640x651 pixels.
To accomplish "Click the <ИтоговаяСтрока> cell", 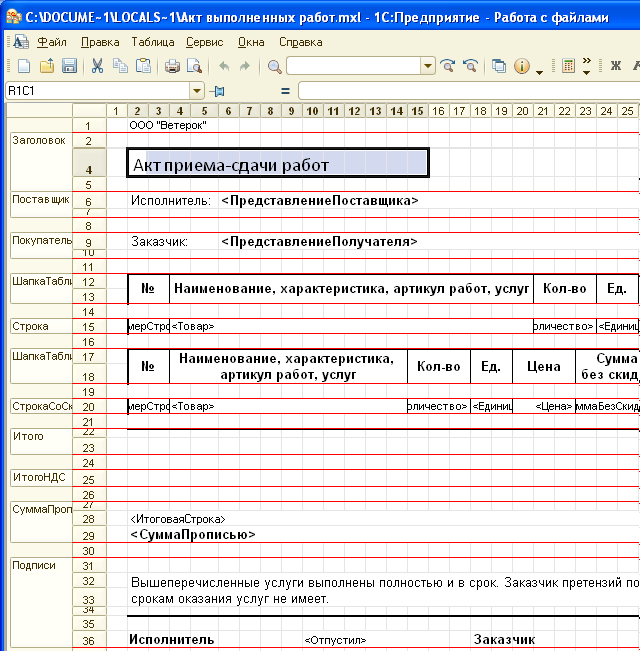I will tap(178, 519).
